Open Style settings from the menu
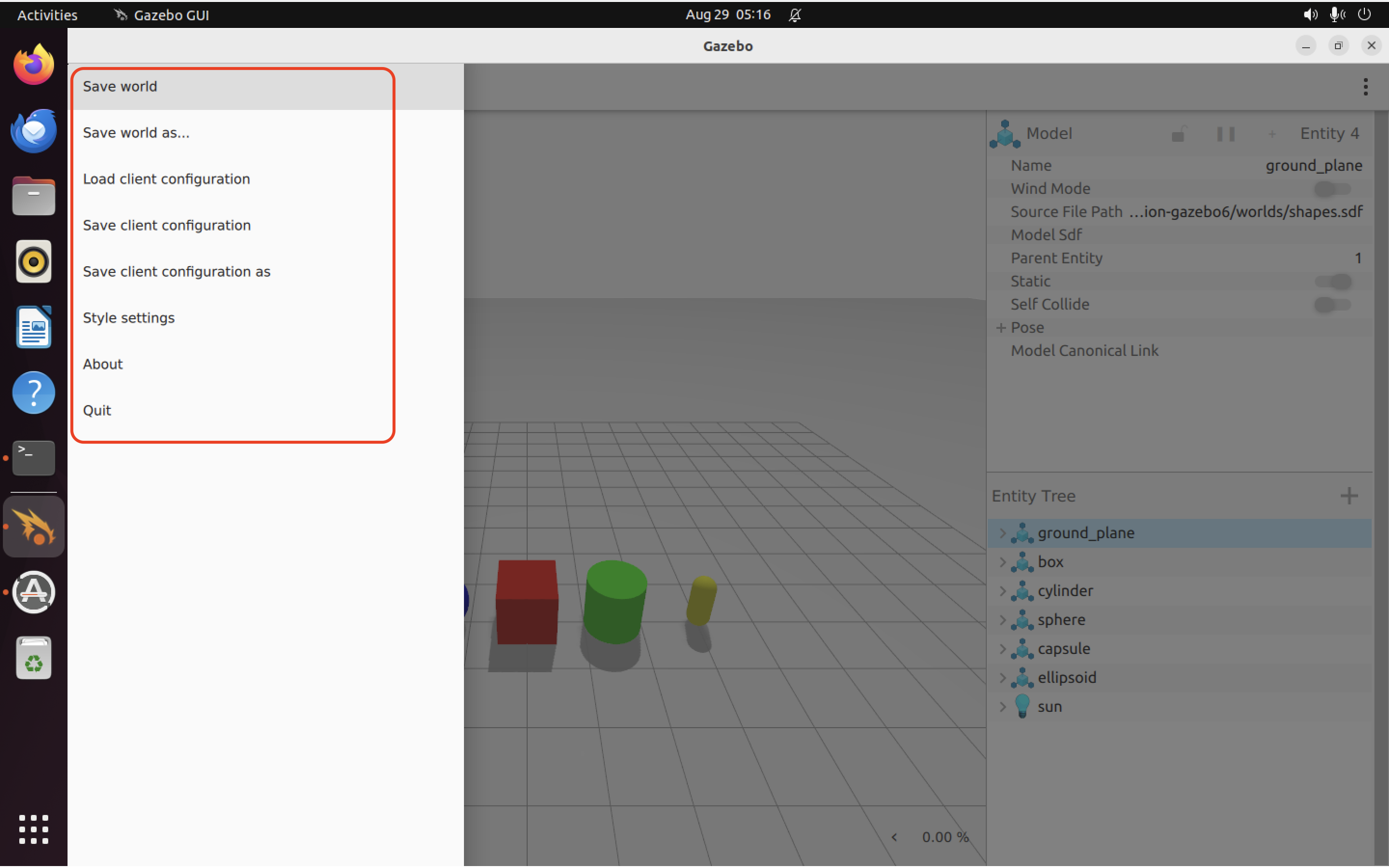This screenshot has width=1389, height=868. point(129,317)
